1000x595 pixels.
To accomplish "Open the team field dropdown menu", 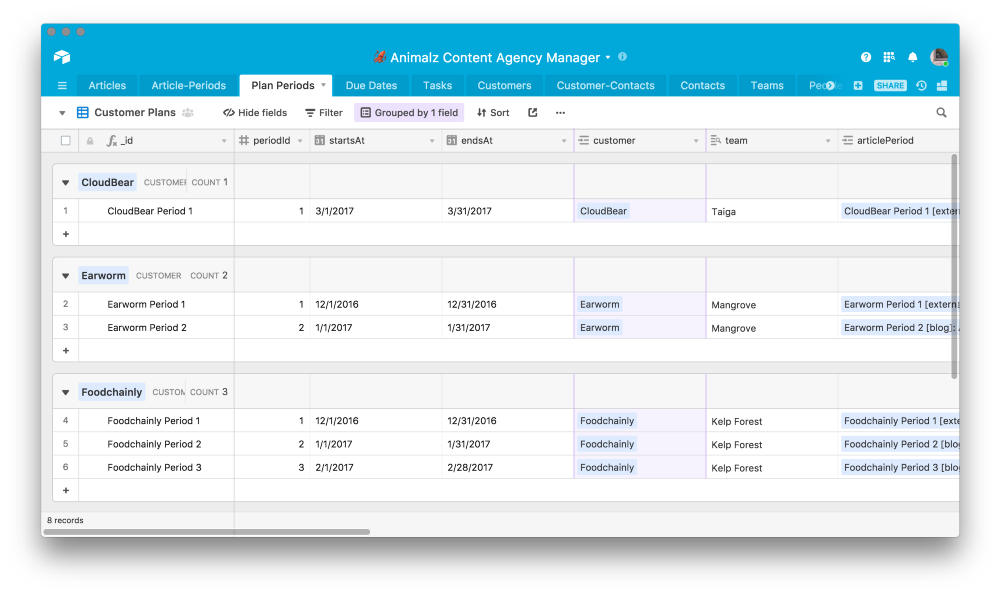I will coord(828,141).
